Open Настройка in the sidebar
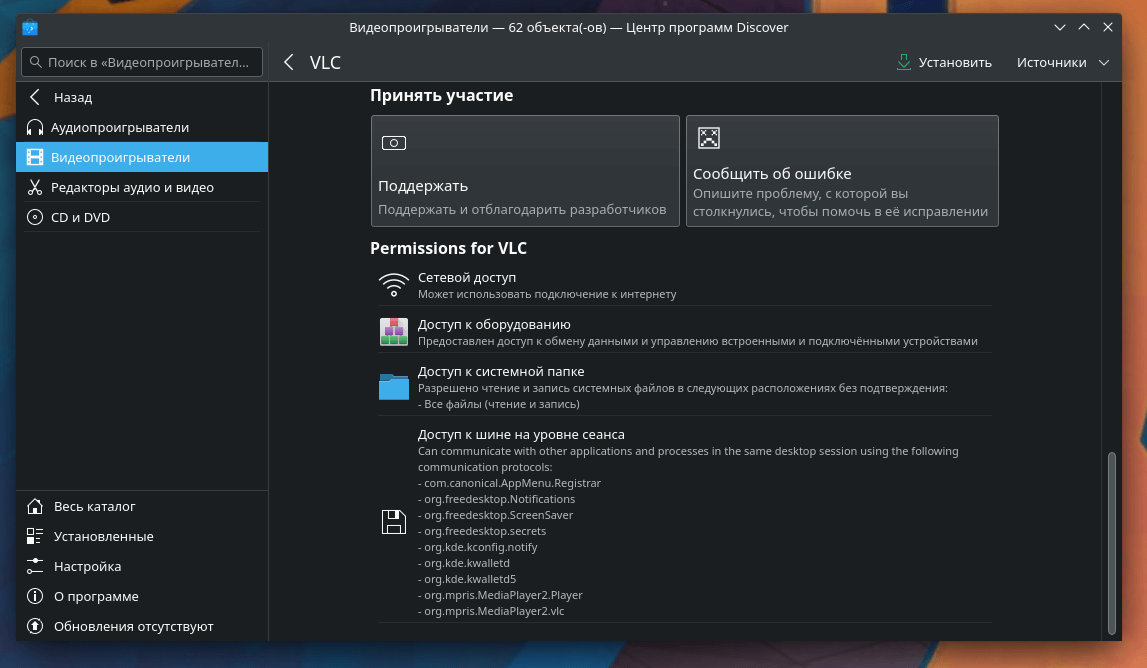Screen dimensions: 1147x668 pos(87,567)
